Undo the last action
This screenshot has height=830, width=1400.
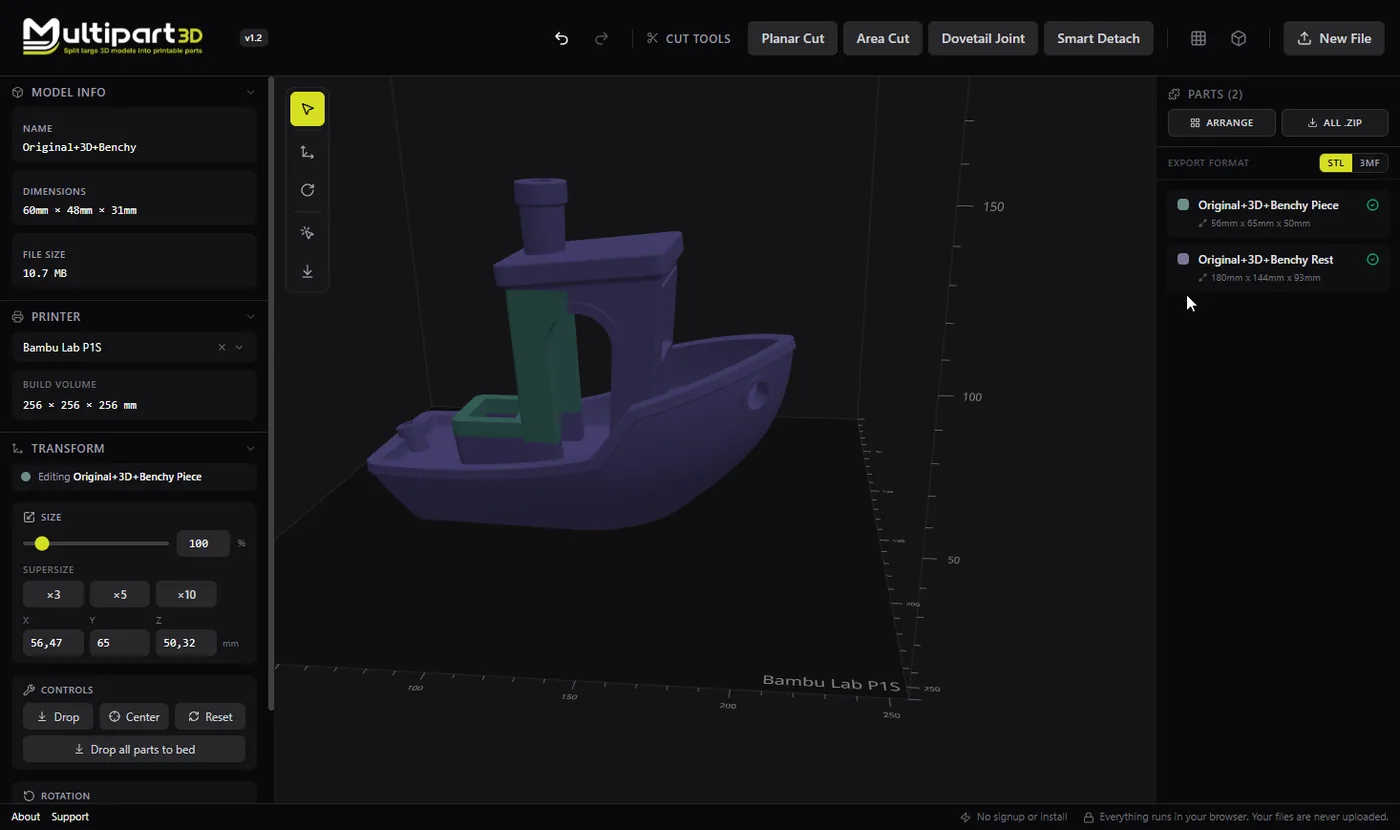(x=562, y=39)
